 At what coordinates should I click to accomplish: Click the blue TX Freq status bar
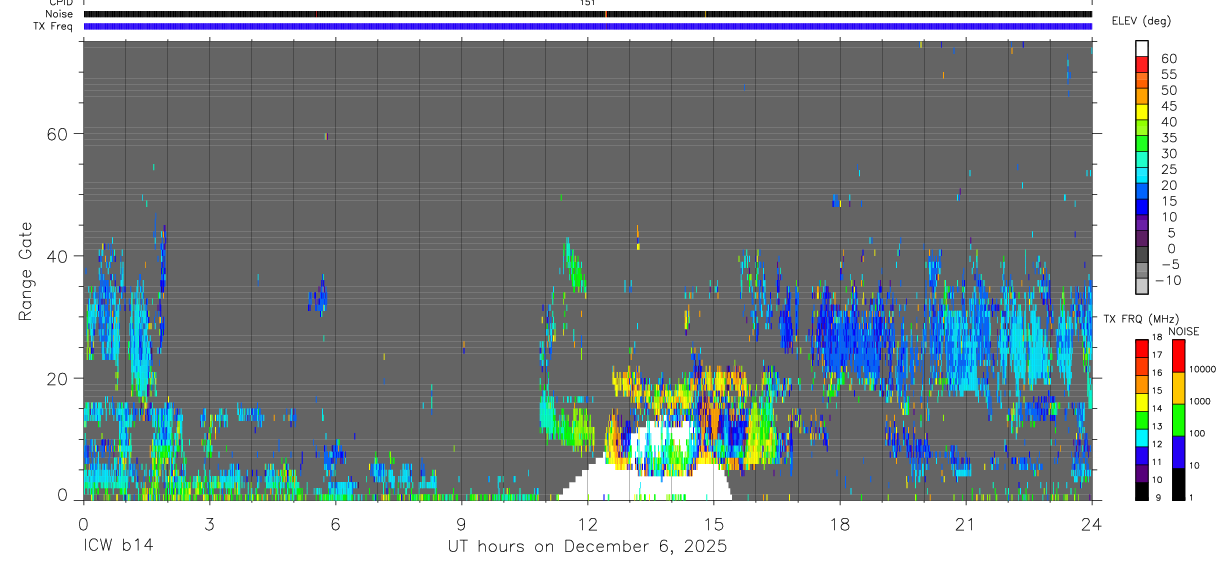pyautogui.click(x=588, y=26)
